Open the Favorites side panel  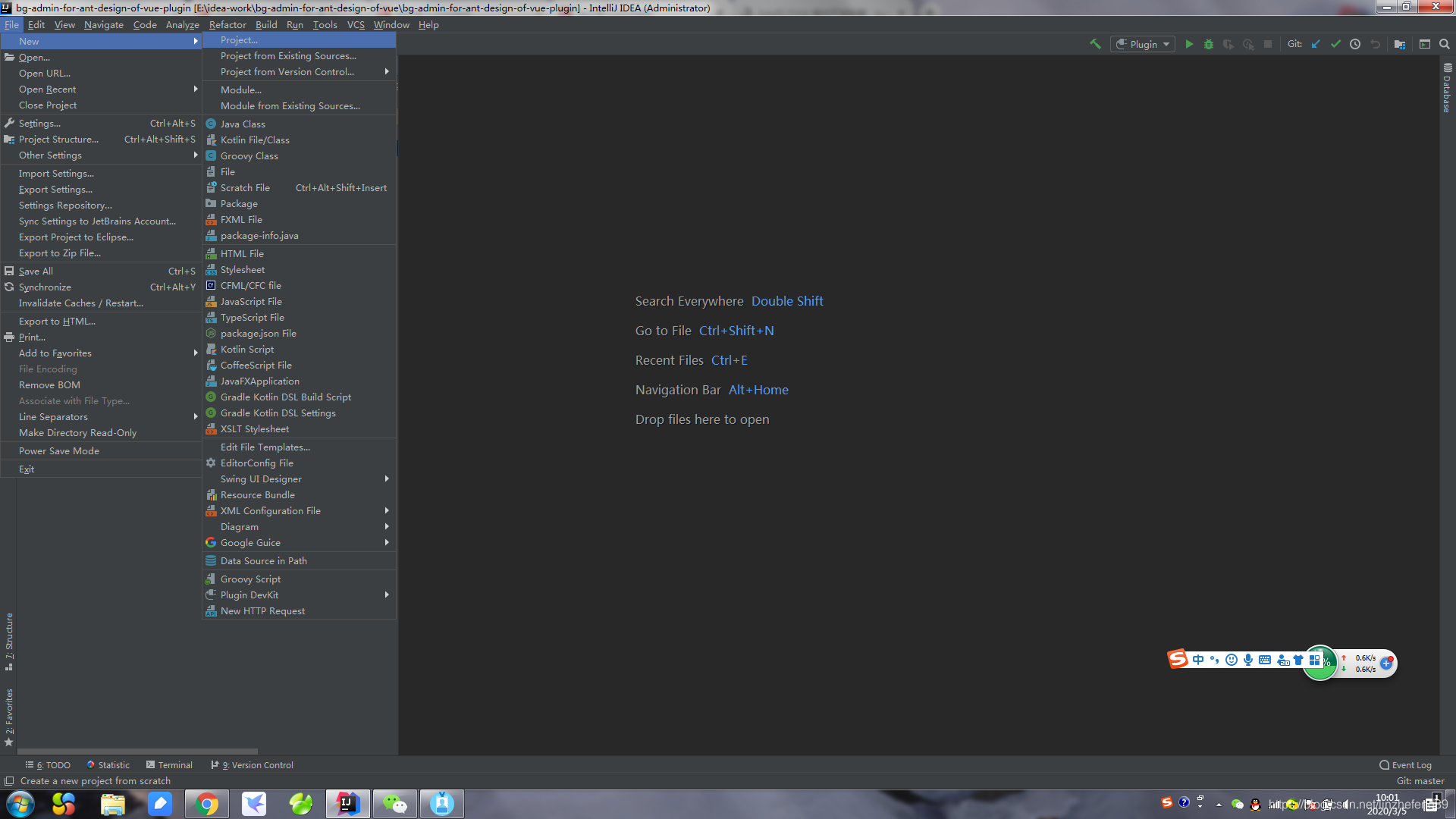(x=9, y=717)
